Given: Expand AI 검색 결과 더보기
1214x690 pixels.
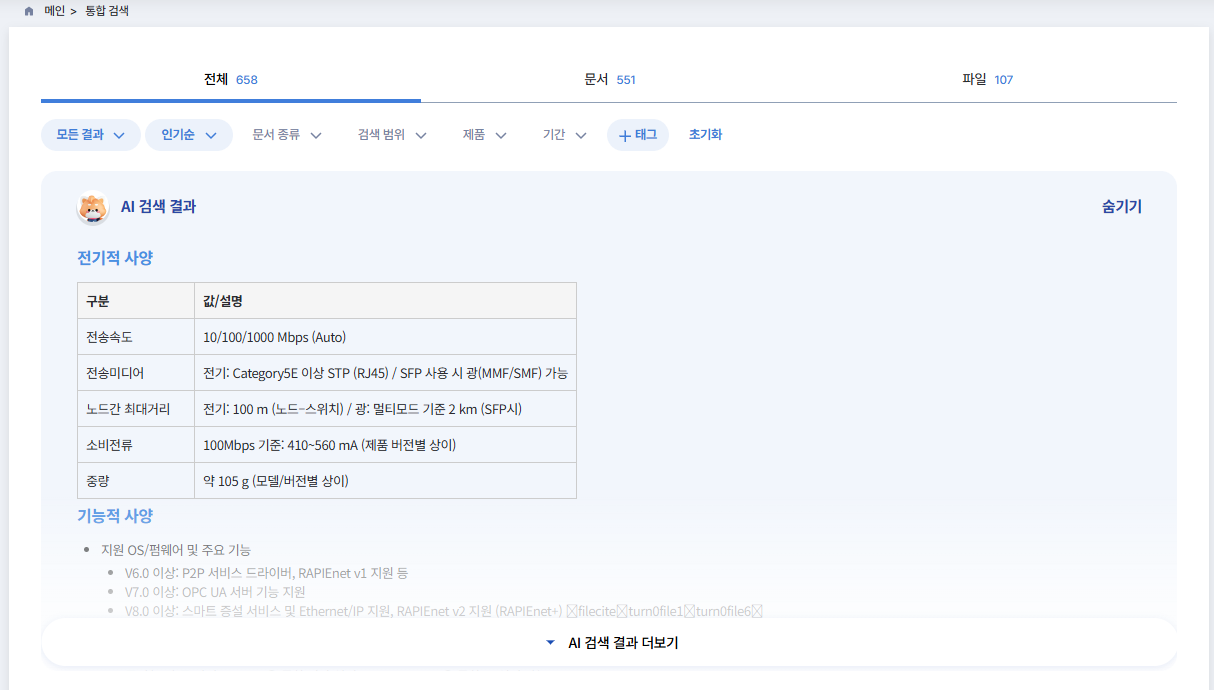Looking at the screenshot, I should (609, 643).
